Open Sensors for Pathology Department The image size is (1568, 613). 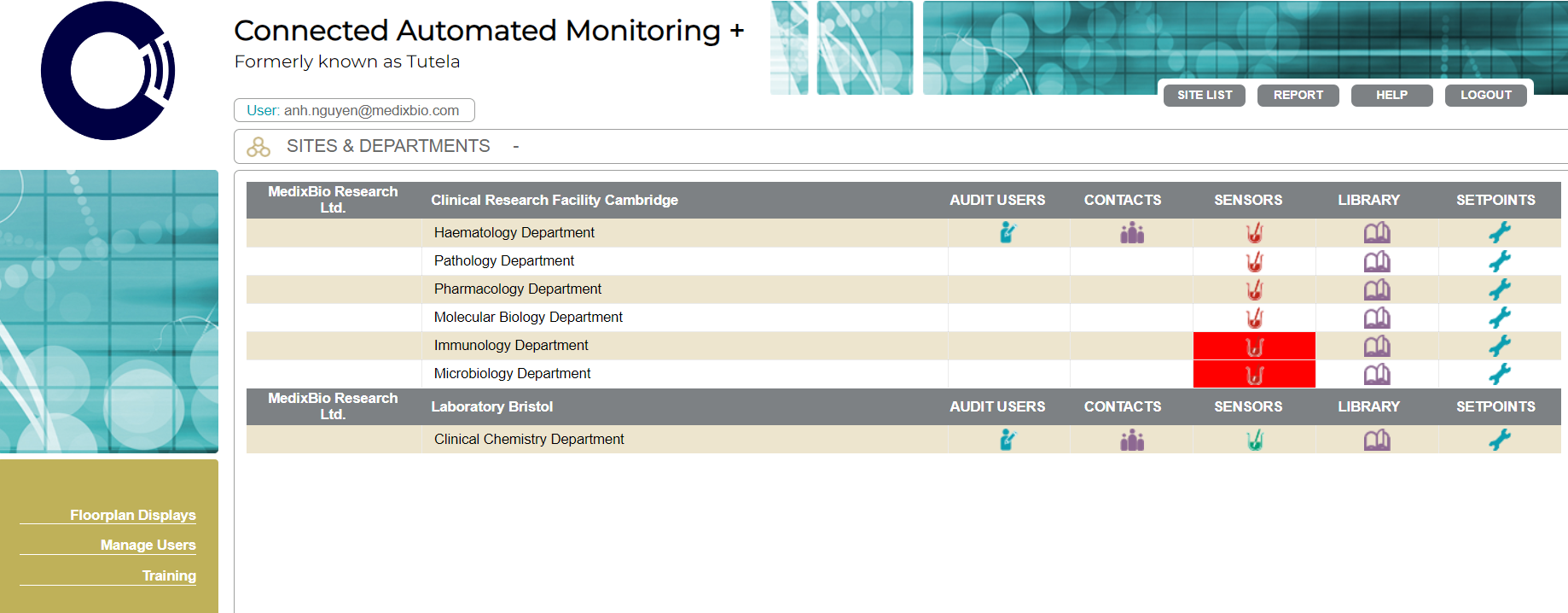1254,261
